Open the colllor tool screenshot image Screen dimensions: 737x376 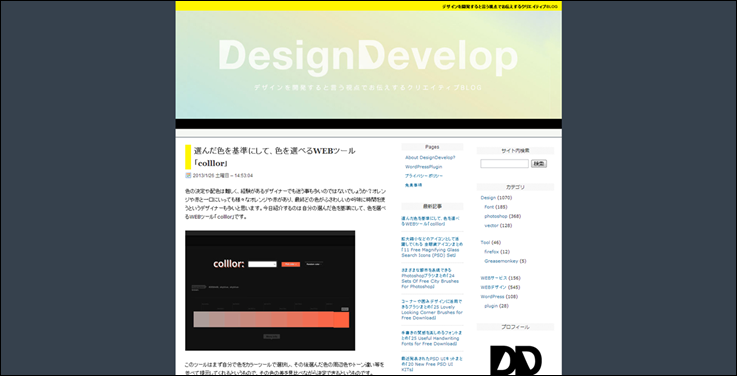270,290
